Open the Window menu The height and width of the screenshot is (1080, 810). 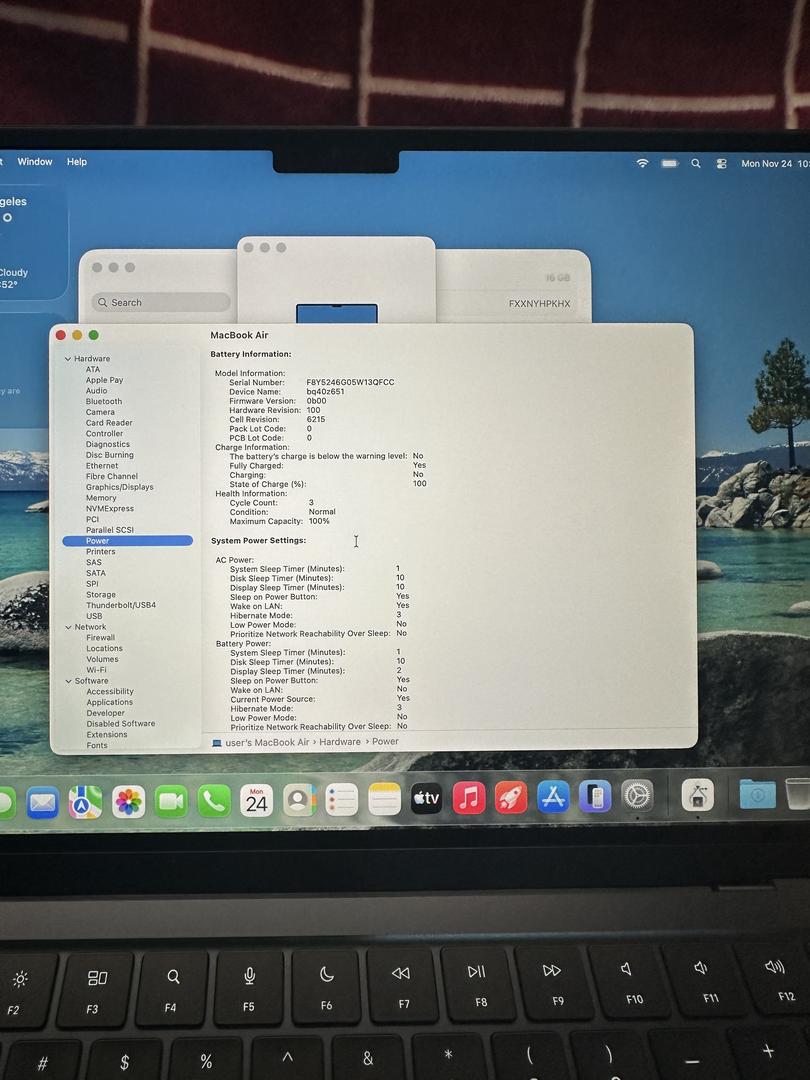[x=35, y=162]
